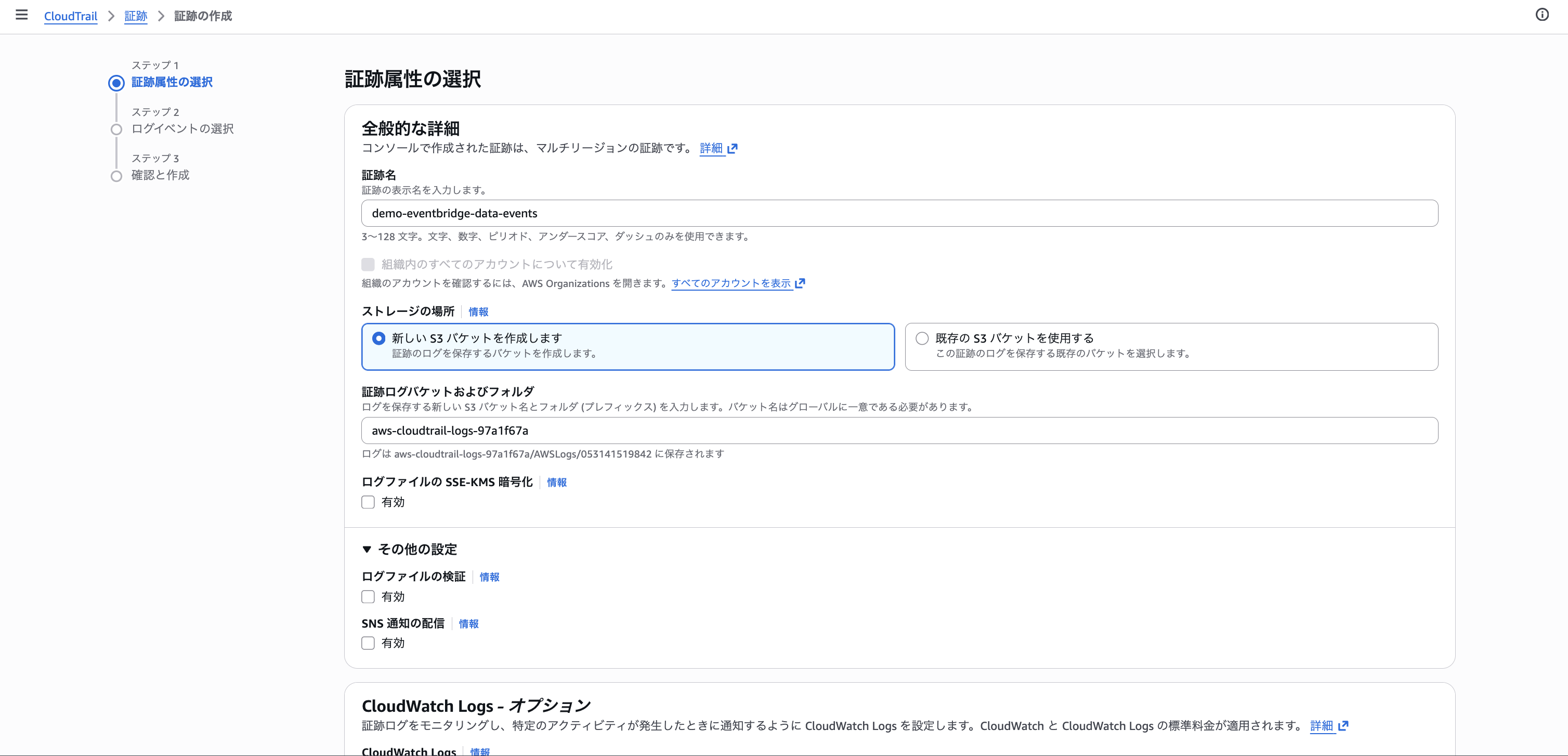
Task: Click the step 1 active circle indicator
Action: [x=116, y=83]
